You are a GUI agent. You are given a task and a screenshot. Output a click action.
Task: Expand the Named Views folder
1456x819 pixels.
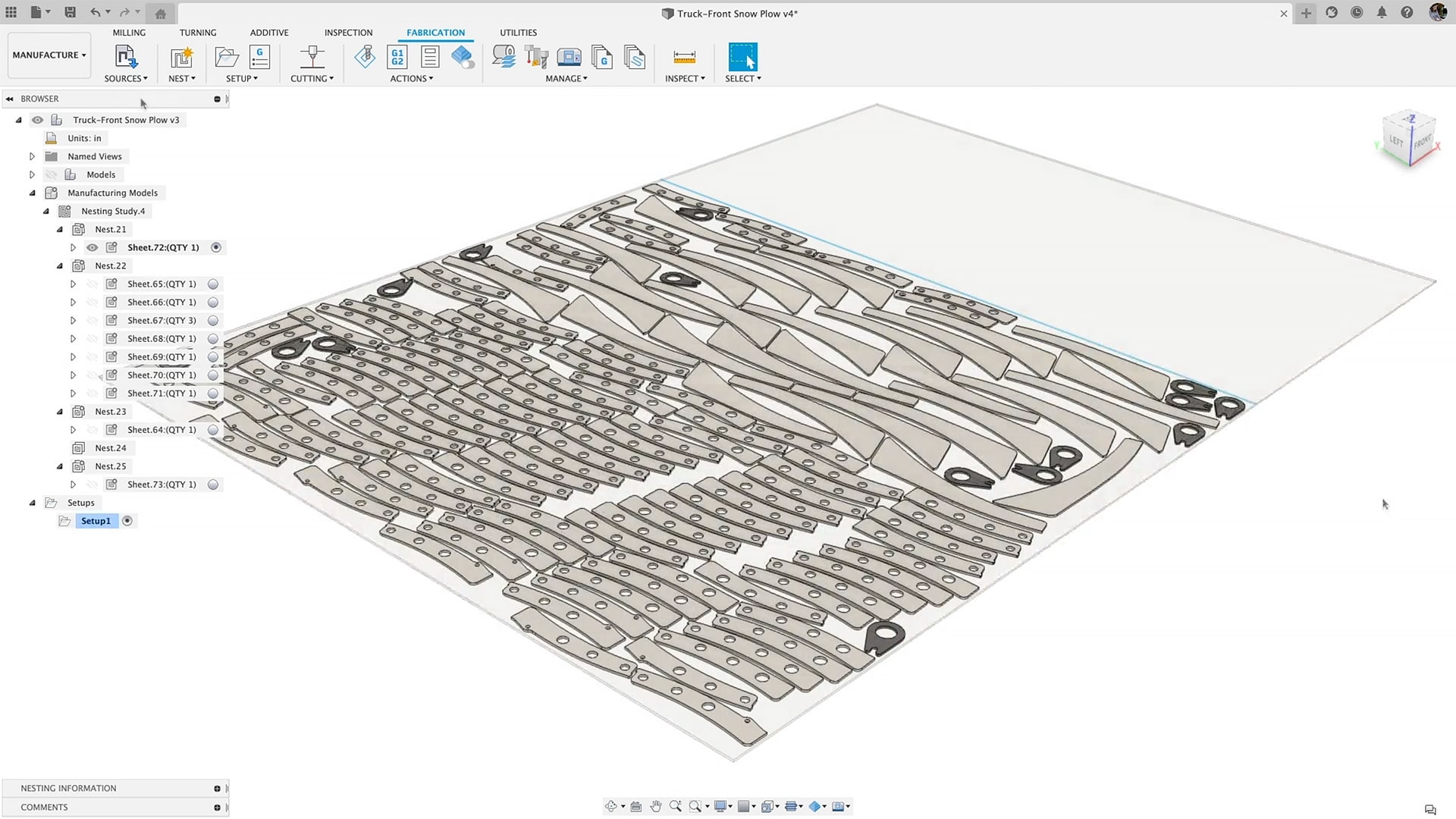tap(32, 157)
